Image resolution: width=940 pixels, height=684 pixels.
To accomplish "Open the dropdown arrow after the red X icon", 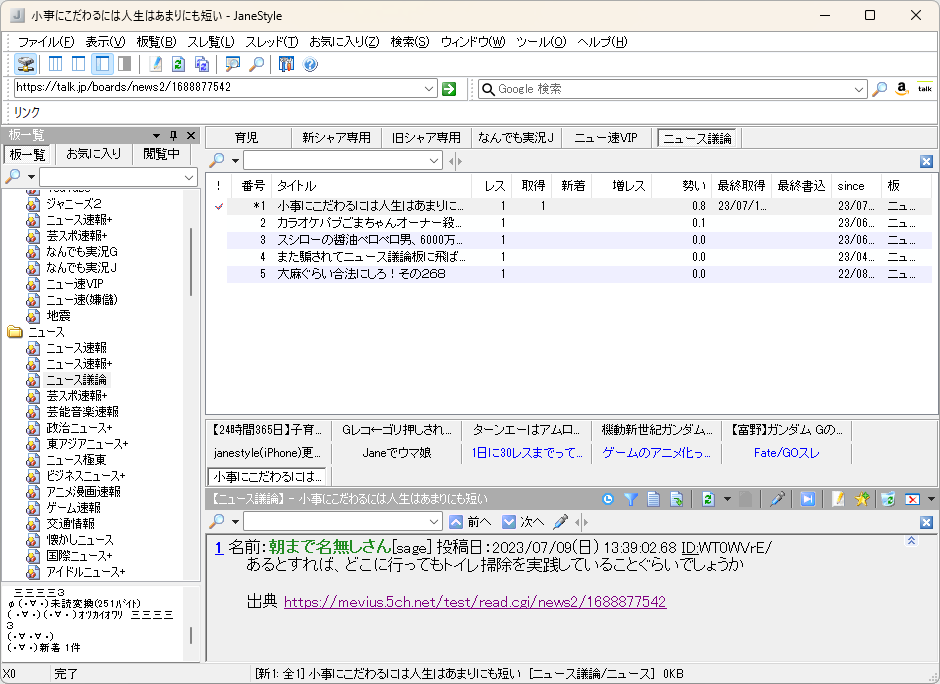I will 931,499.
